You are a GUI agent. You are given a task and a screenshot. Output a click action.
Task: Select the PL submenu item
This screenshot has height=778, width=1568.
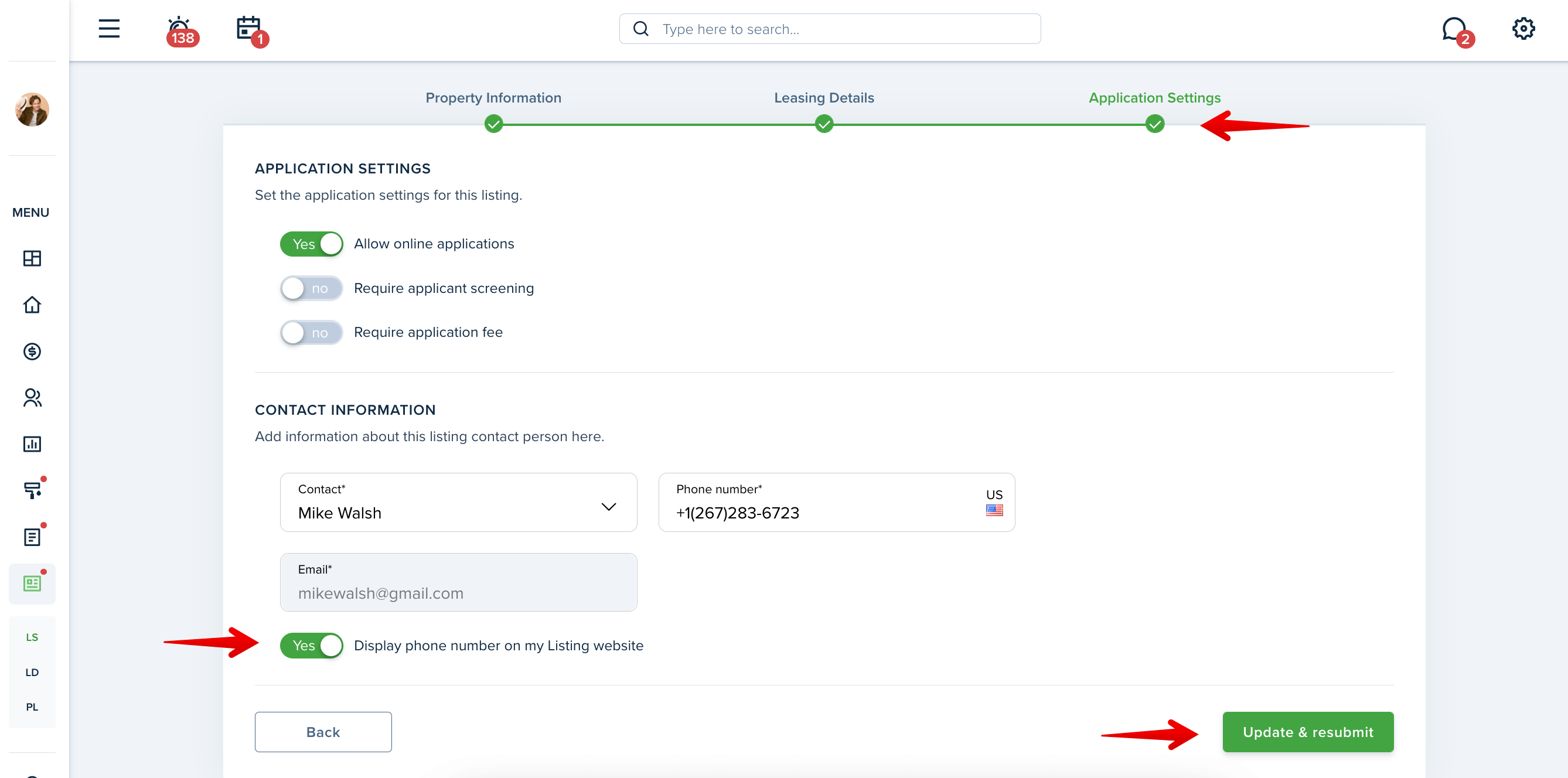pyautogui.click(x=32, y=707)
